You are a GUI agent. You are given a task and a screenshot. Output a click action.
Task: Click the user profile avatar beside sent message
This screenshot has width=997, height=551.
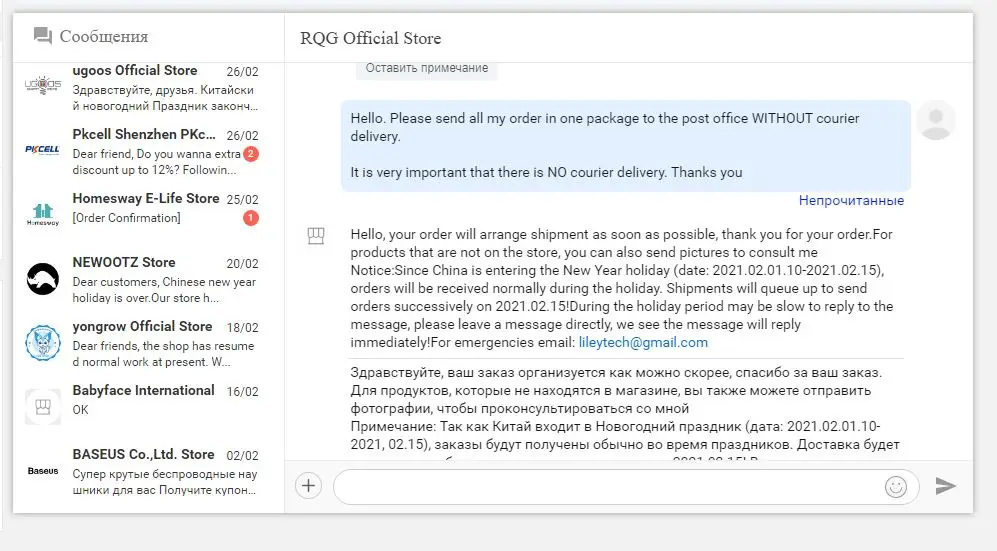click(x=936, y=120)
